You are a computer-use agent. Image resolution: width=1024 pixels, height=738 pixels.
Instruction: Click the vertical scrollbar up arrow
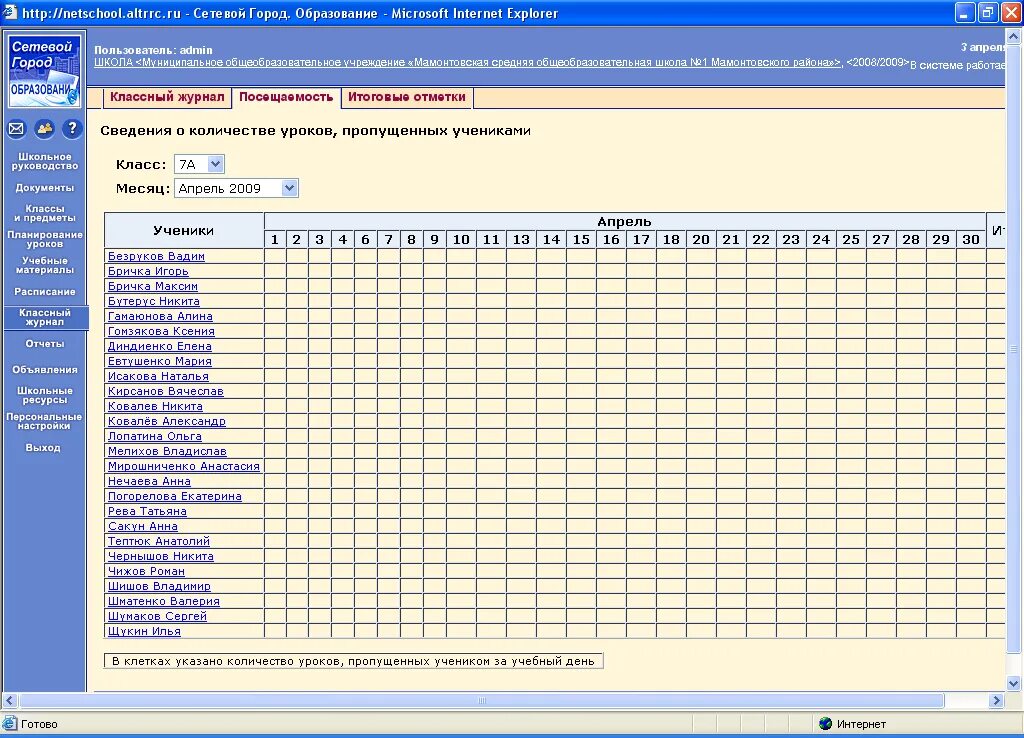[x=1014, y=37]
